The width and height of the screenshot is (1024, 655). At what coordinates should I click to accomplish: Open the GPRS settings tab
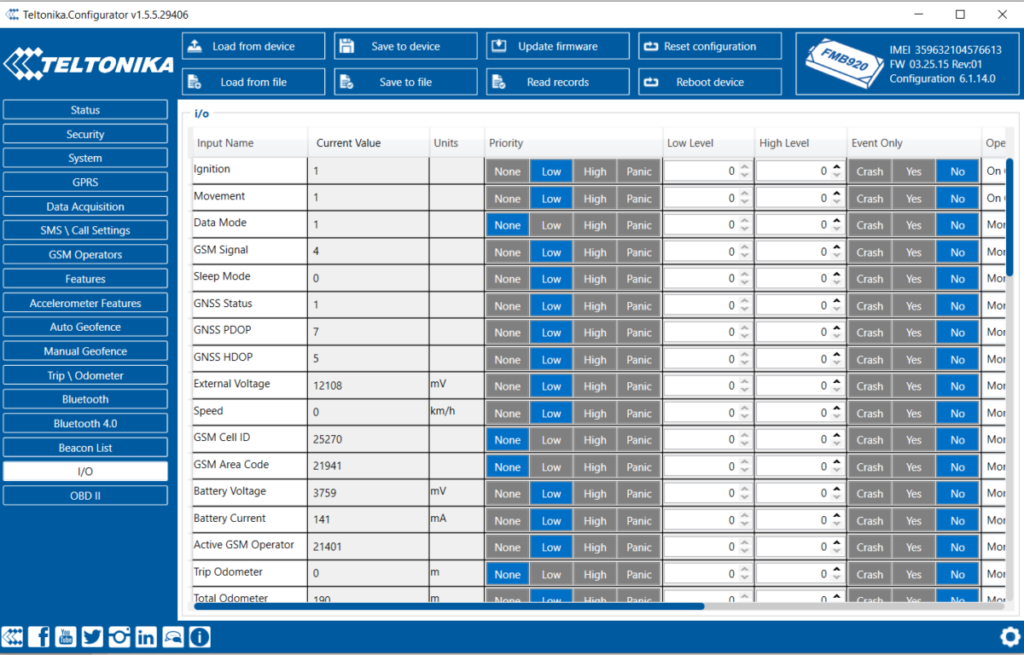(x=85, y=182)
